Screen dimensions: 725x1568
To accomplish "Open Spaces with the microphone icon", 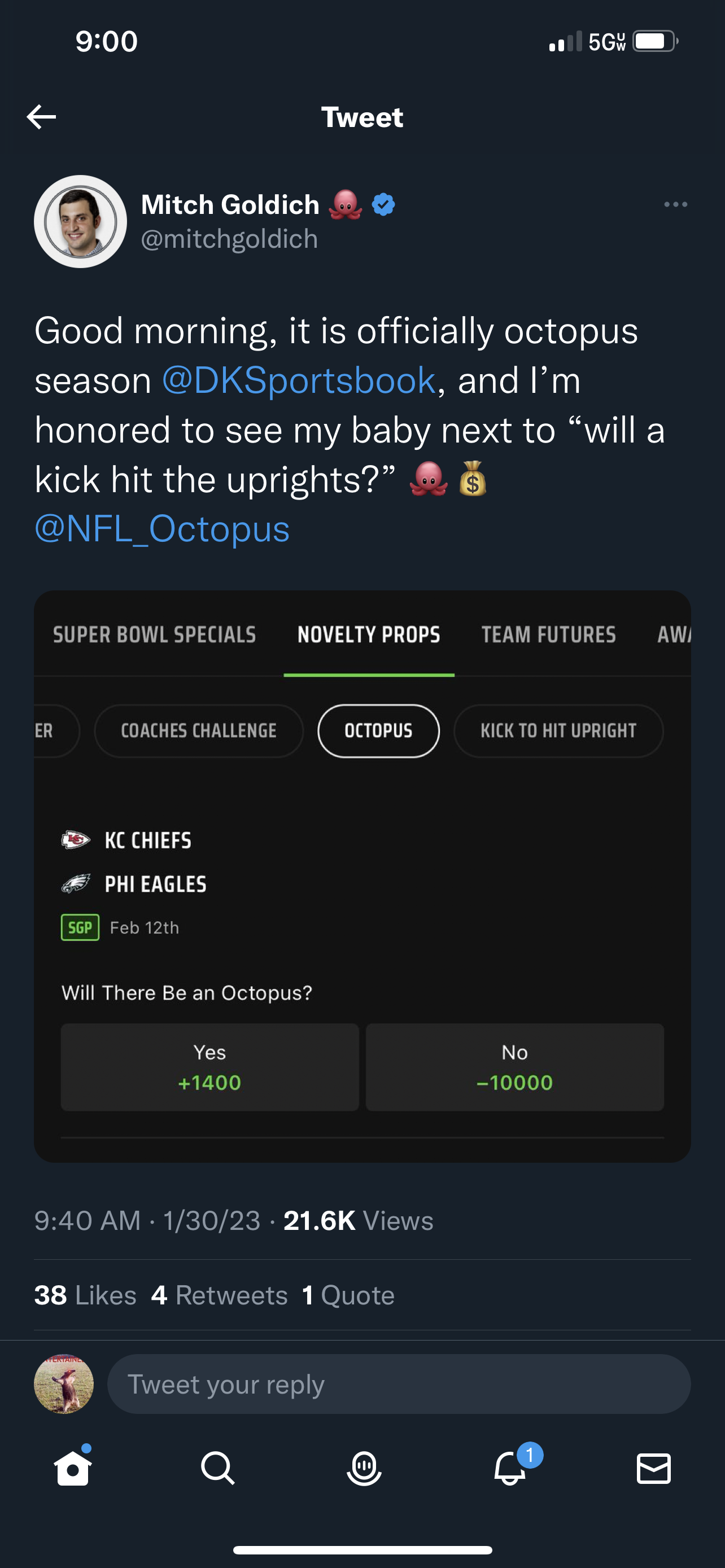I will pyautogui.click(x=364, y=1468).
